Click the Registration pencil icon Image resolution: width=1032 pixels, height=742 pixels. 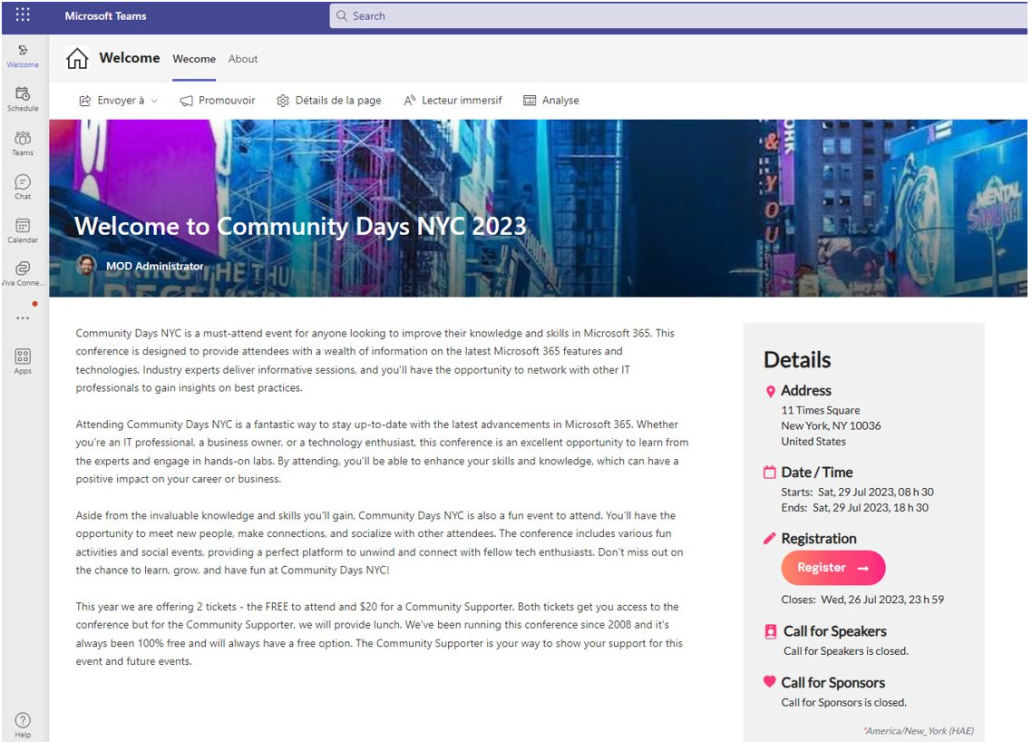[x=769, y=539]
